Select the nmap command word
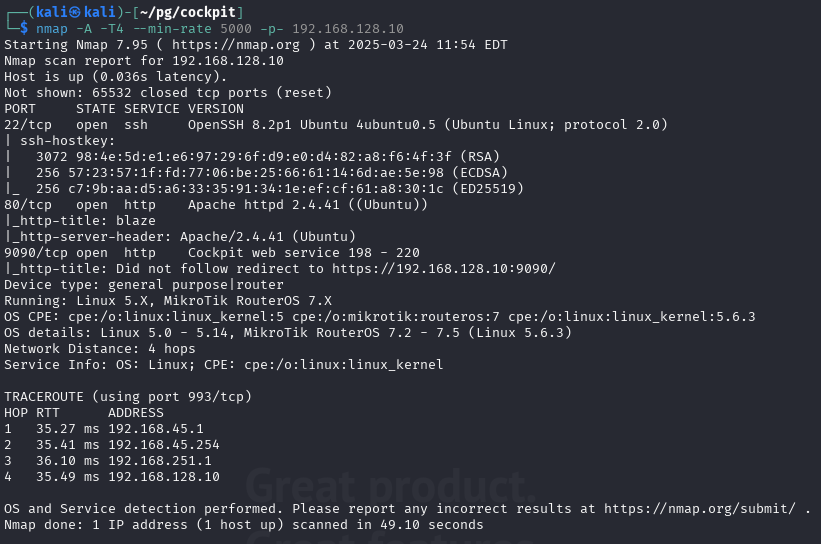This screenshot has height=544, width=821. (x=52, y=29)
